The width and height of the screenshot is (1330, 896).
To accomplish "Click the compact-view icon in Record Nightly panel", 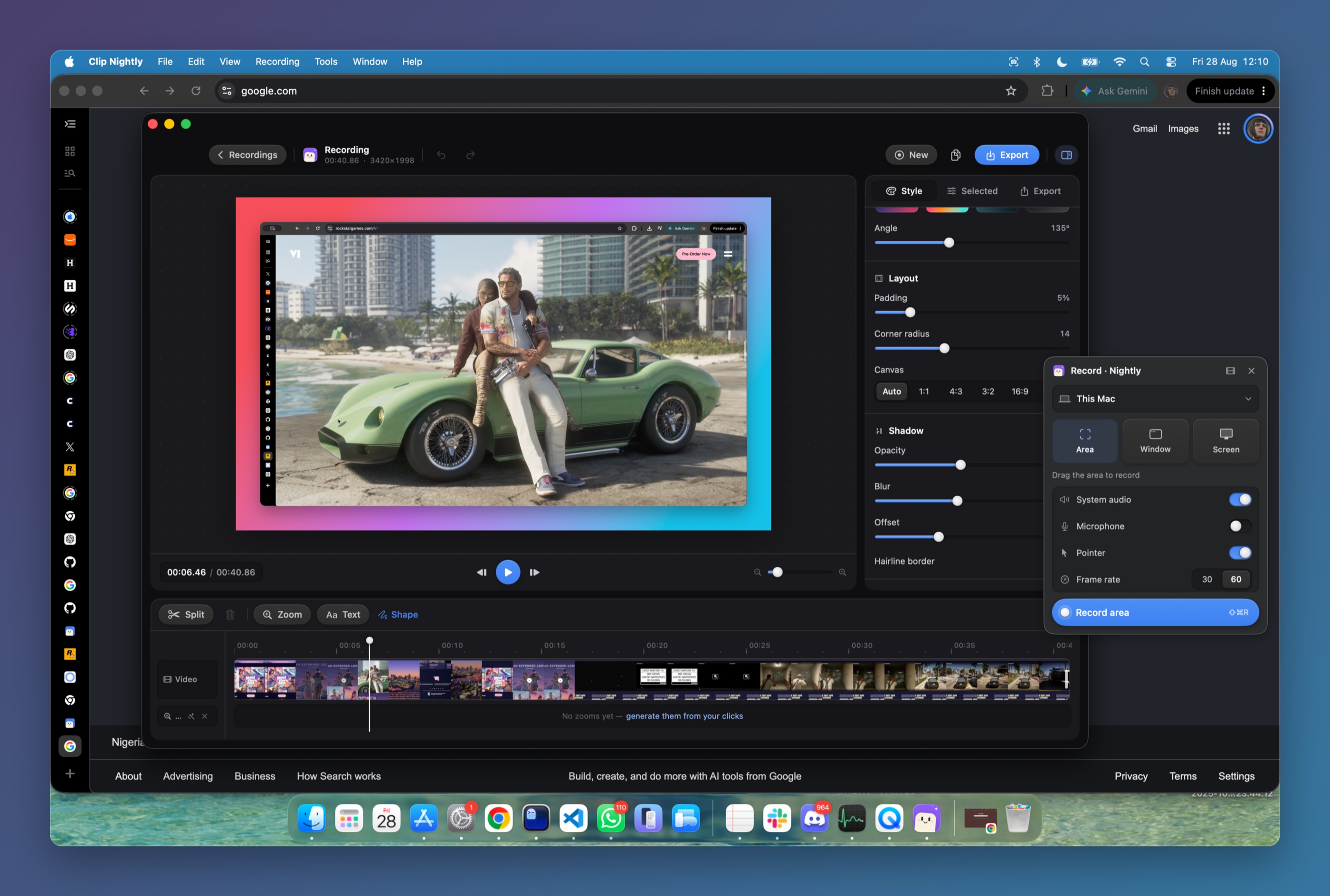I will tap(1231, 371).
